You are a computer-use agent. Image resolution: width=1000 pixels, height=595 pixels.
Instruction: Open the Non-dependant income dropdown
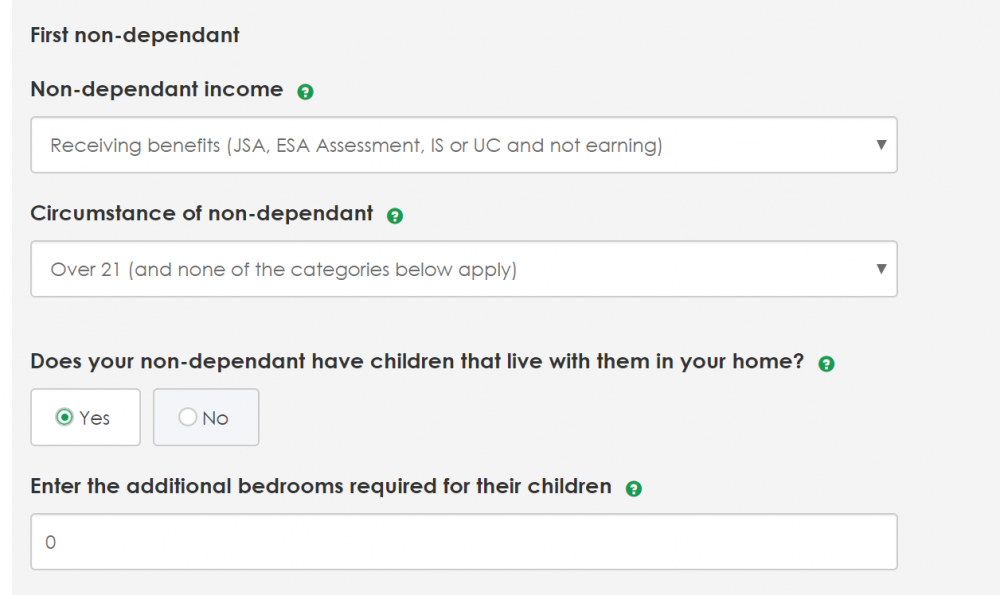(x=463, y=146)
